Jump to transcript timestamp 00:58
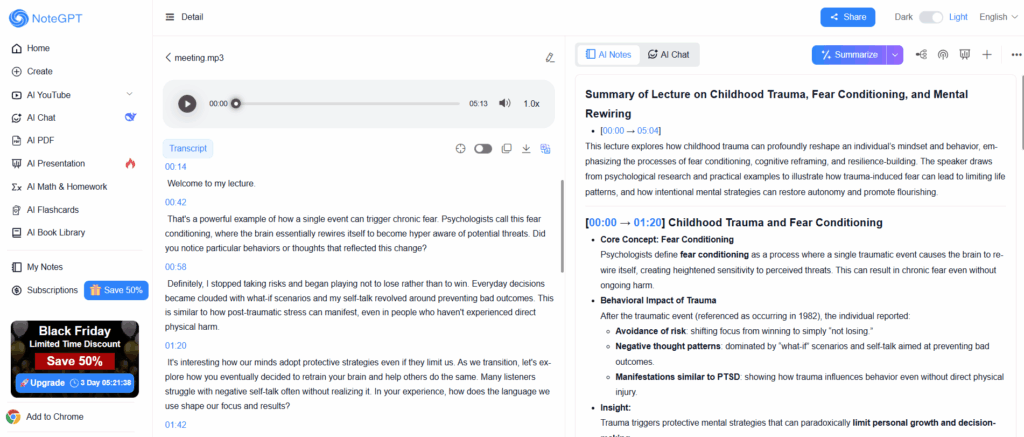Image resolution: width=1024 pixels, height=437 pixels. pyautogui.click(x=176, y=267)
